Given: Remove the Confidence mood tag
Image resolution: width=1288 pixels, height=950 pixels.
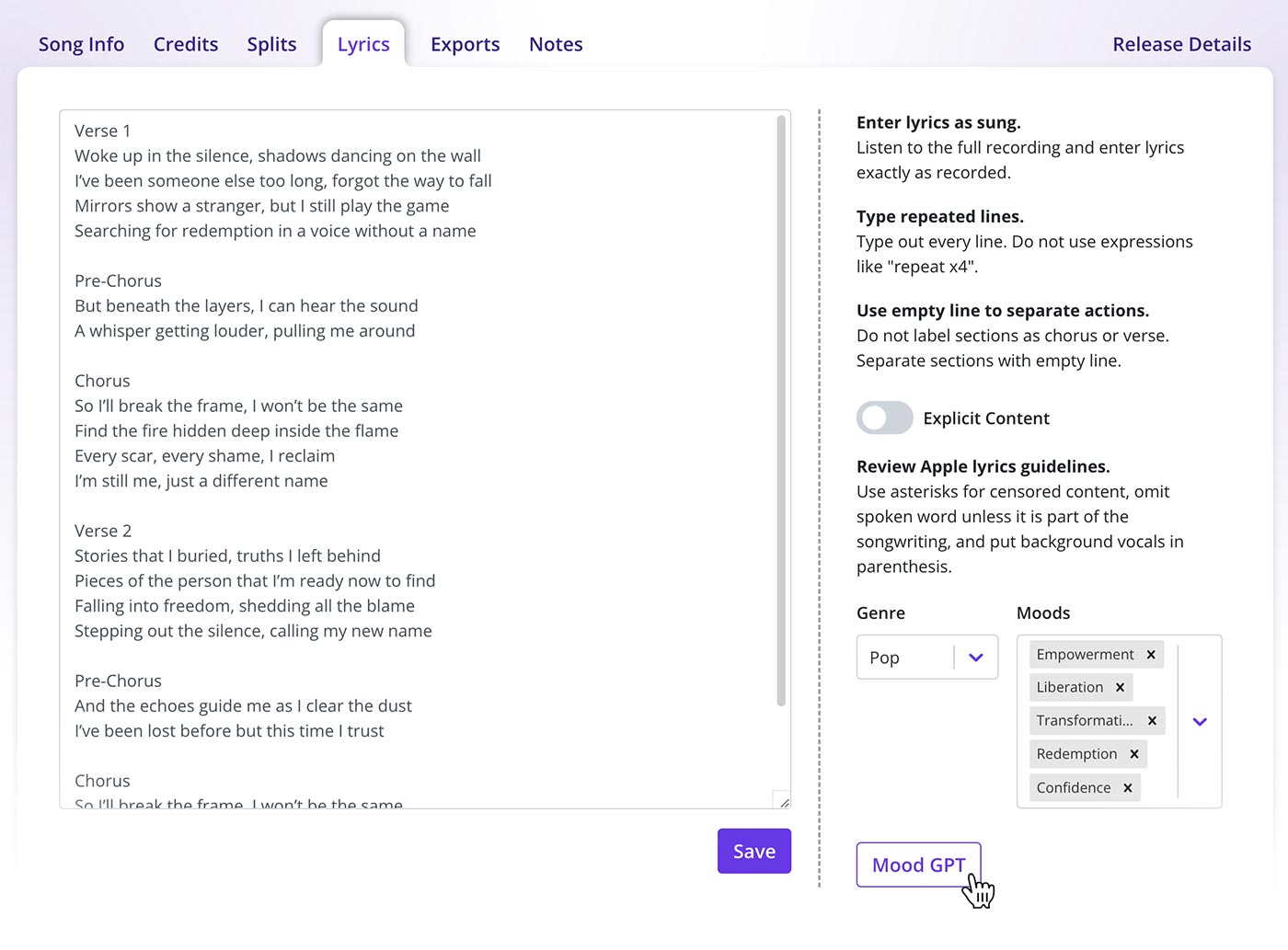Looking at the screenshot, I should 1127,788.
